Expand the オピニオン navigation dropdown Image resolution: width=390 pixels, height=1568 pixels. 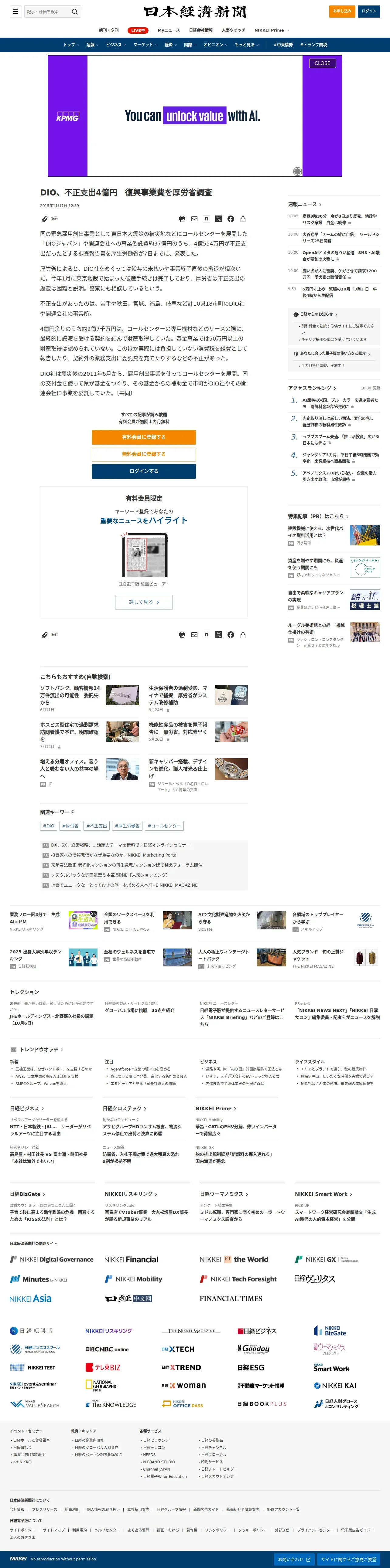coord(216,45)
